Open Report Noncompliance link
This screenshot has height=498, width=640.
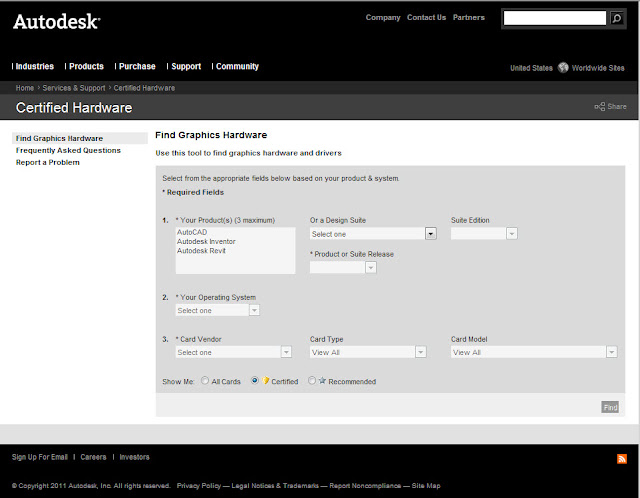point(365,485)
